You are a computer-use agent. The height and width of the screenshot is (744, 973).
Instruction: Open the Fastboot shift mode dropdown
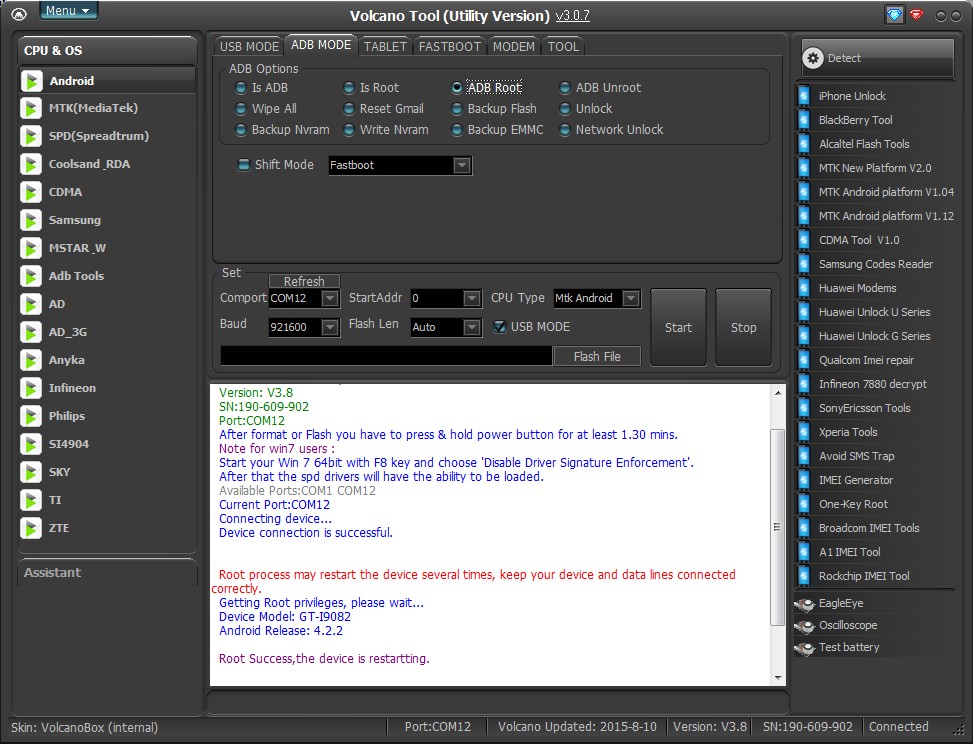pyautogui.click(x=461, y=166)
